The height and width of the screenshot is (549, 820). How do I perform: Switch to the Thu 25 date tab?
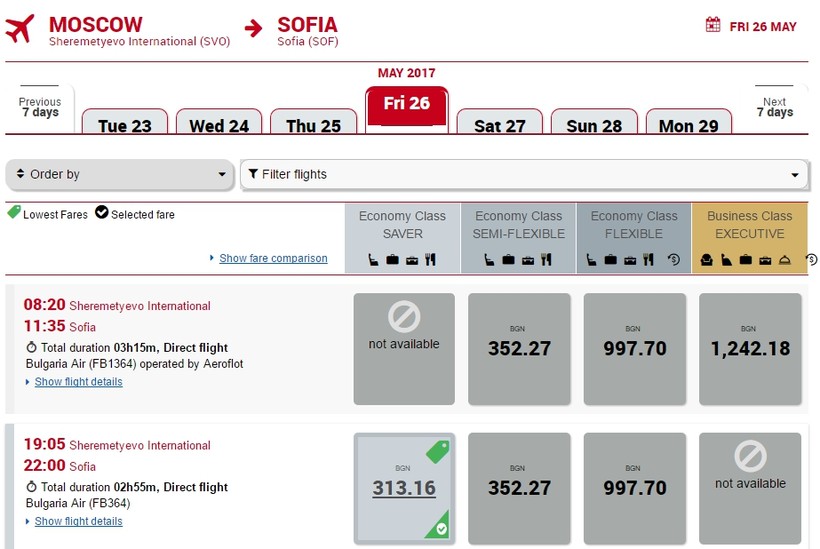pyautogui.click(x=313, y=125)
